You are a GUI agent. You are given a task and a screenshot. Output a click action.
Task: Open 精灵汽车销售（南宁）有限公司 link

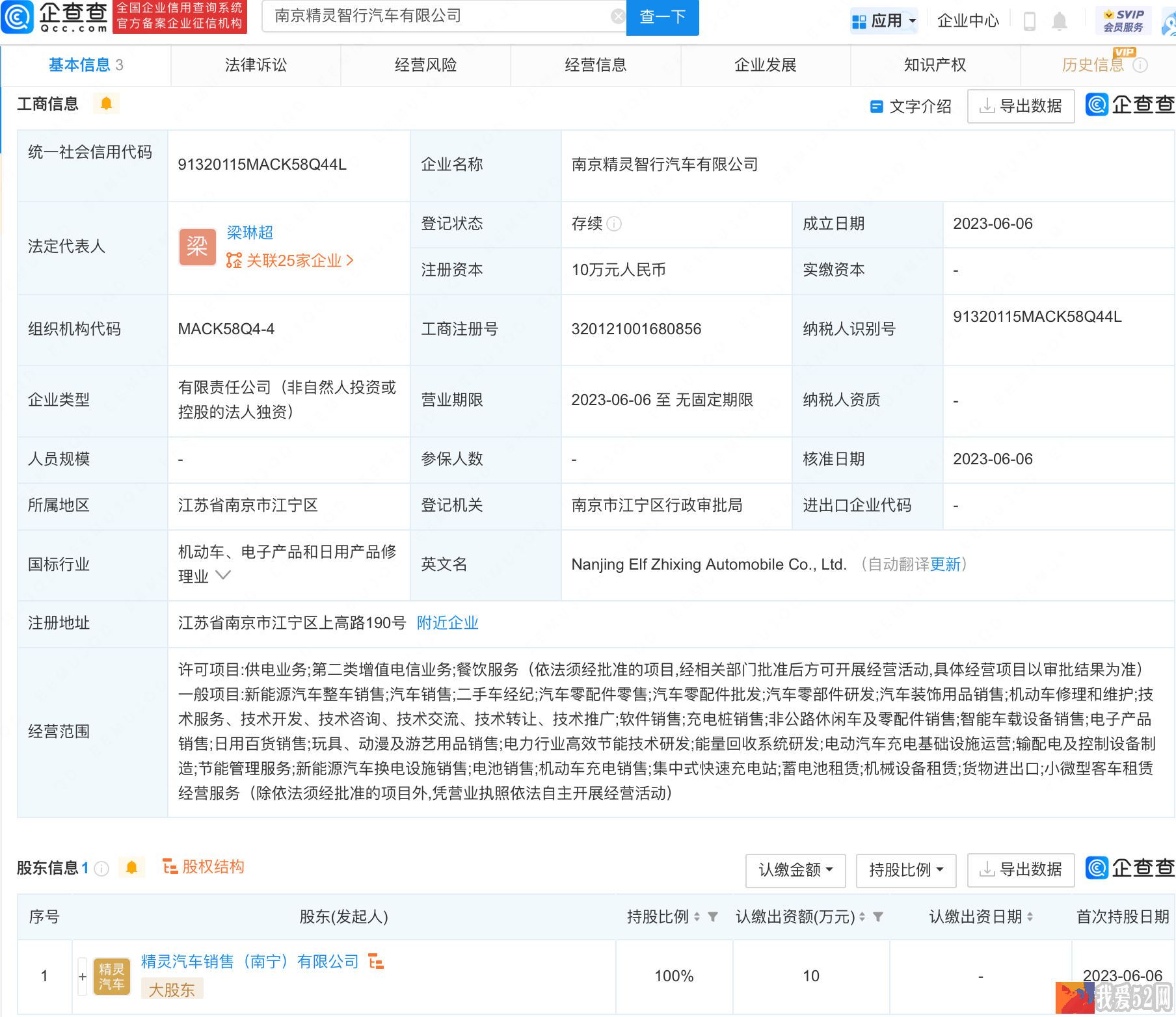click(x=250, y=962)
